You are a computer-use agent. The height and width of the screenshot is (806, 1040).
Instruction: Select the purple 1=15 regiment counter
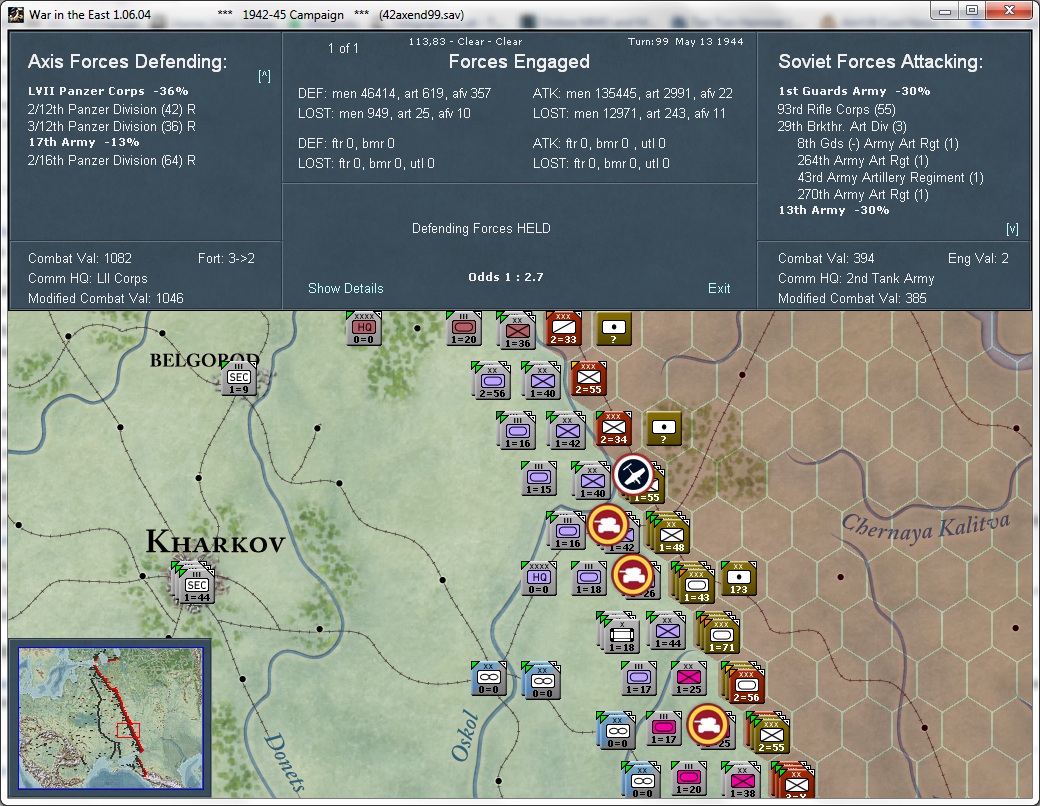[539, 479]
